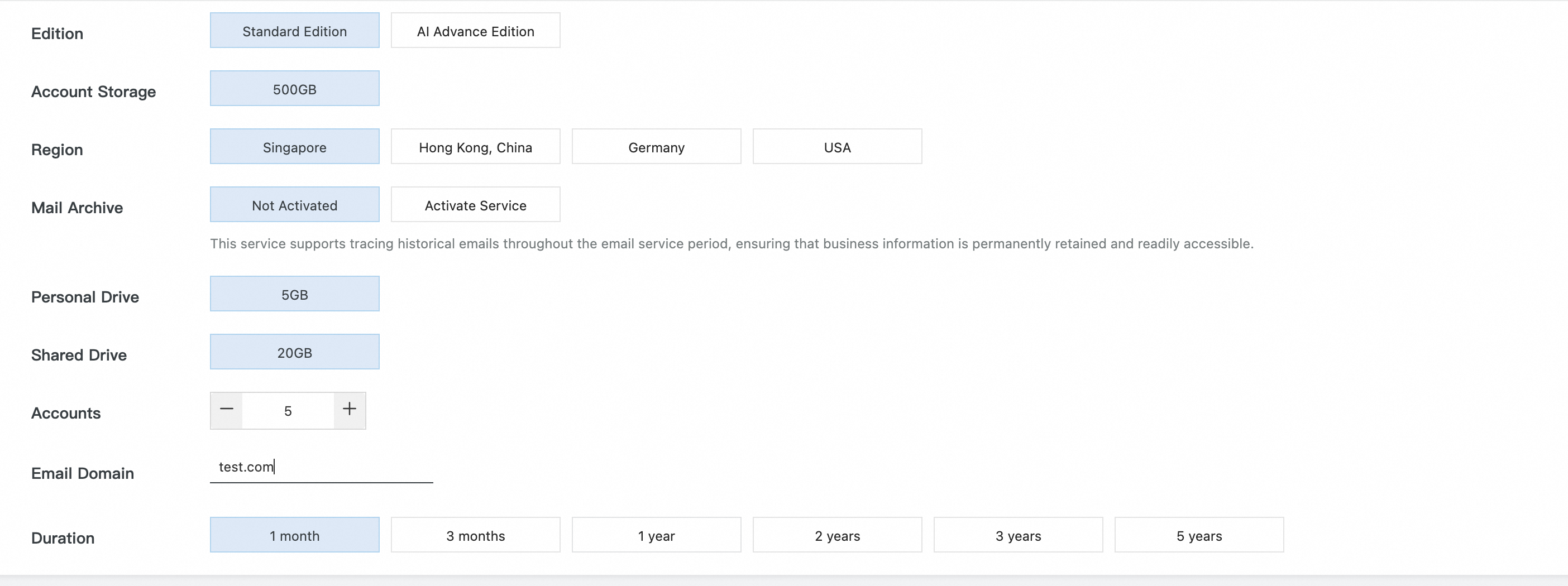Choose AI Advance Edition
Image resolution: width=1568 pixels, height=586 pixels.
point(475,31)
